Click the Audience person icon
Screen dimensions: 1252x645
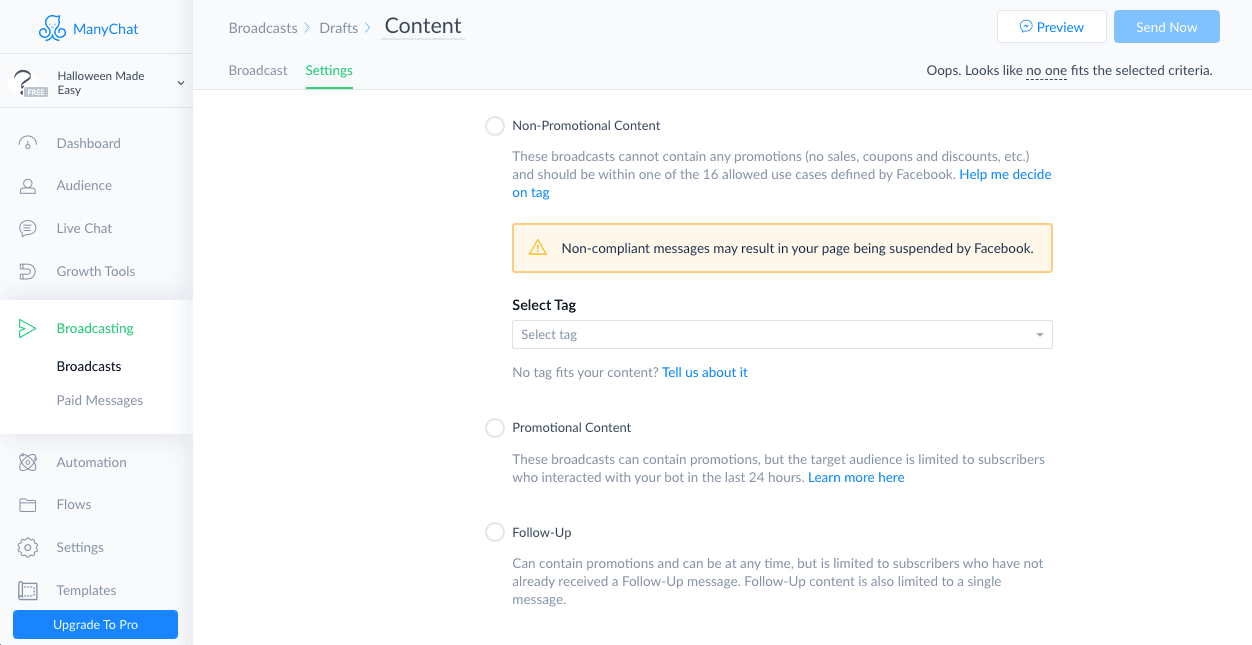[x=28, y=186]
